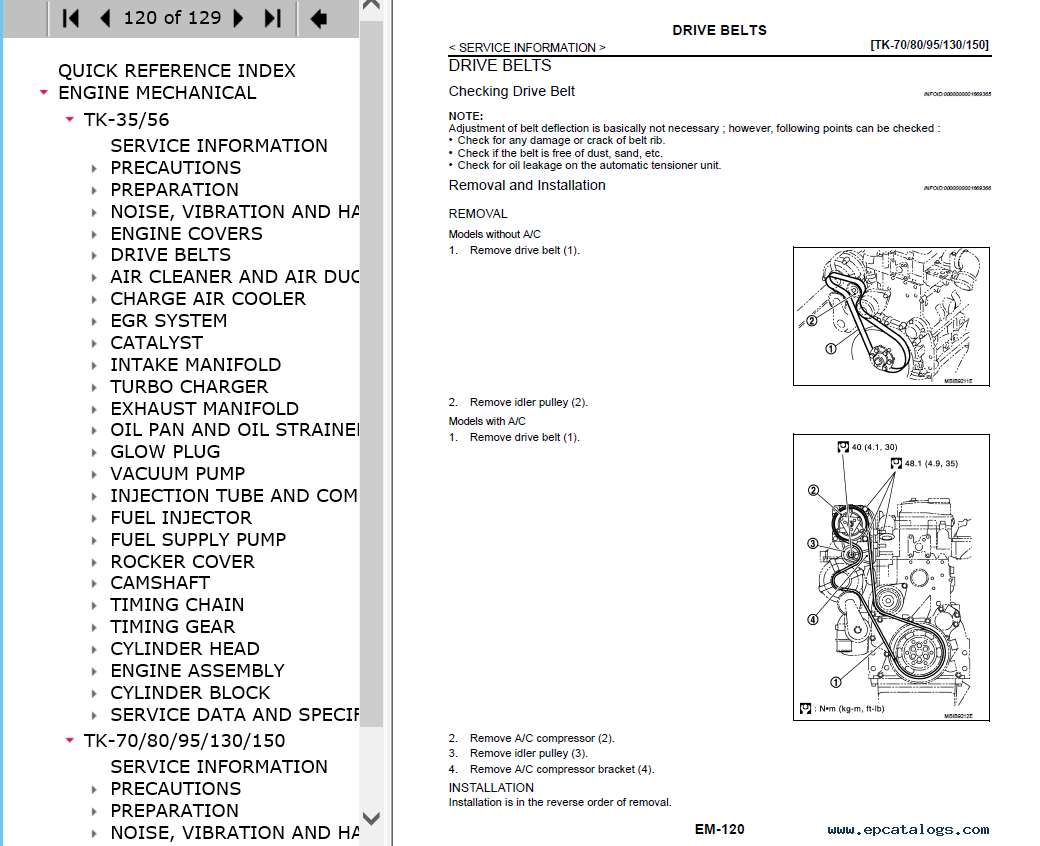Open the FUEL SUPPLY PUMP entry
Viewport: 1040px width, 846px height.
point(198,540)
